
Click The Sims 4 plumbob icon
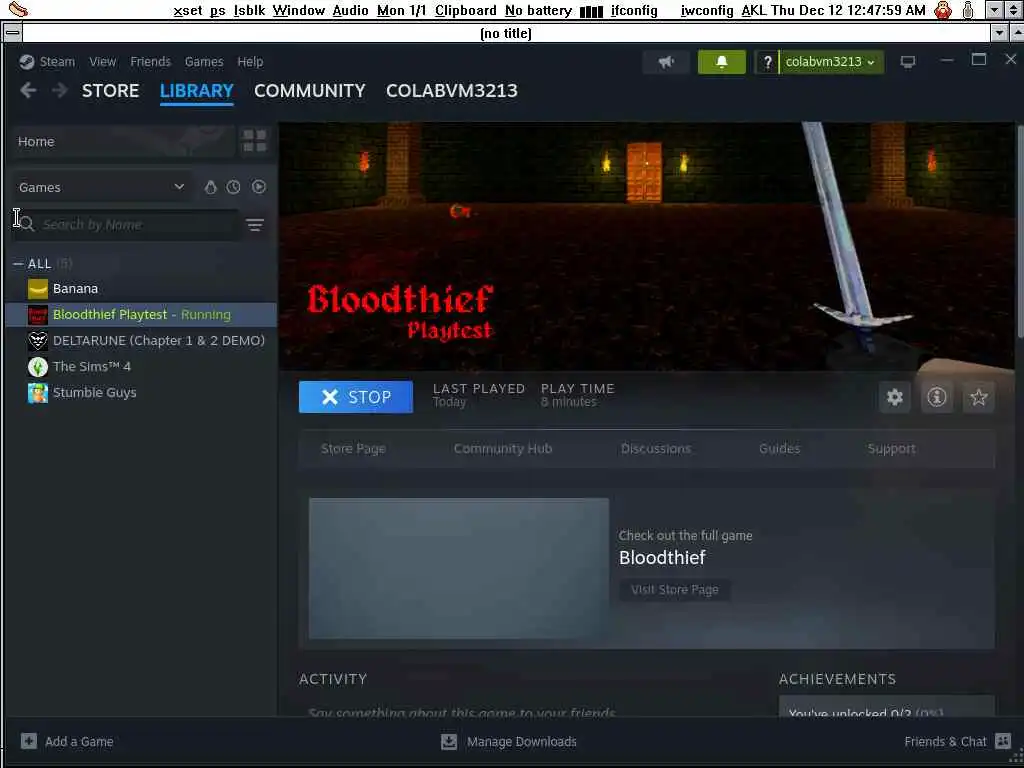click(38, 367)
